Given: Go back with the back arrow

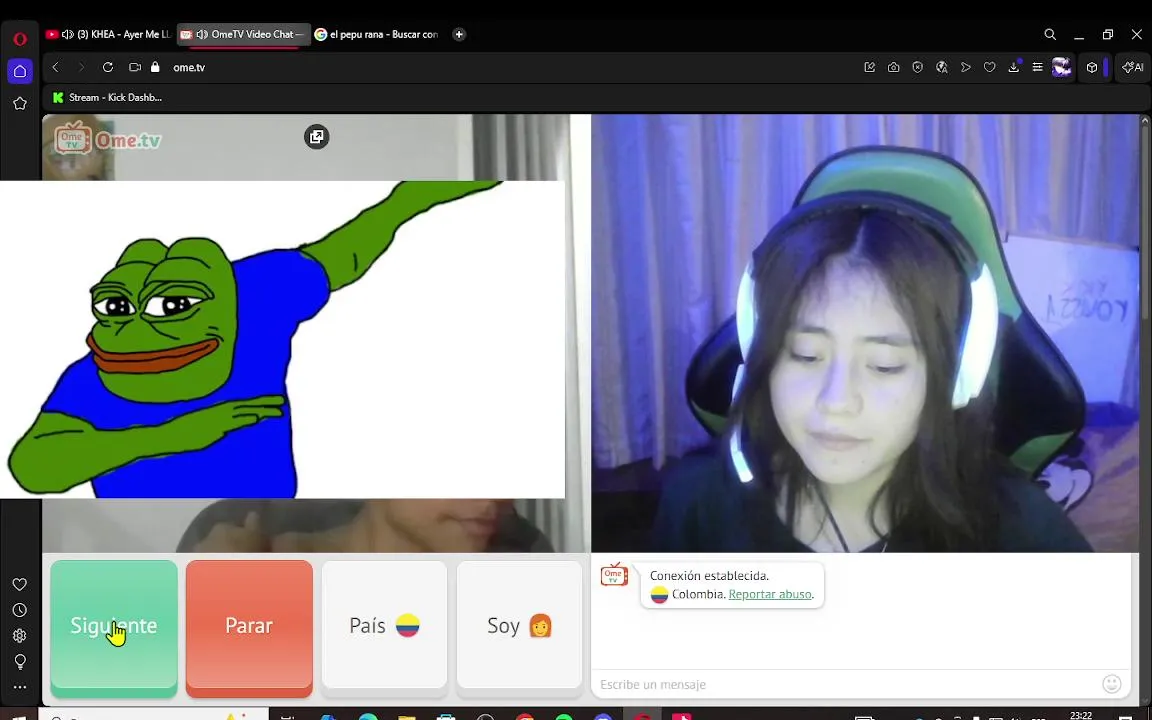Looking at the screenshot, I should [x=55, y=67].
